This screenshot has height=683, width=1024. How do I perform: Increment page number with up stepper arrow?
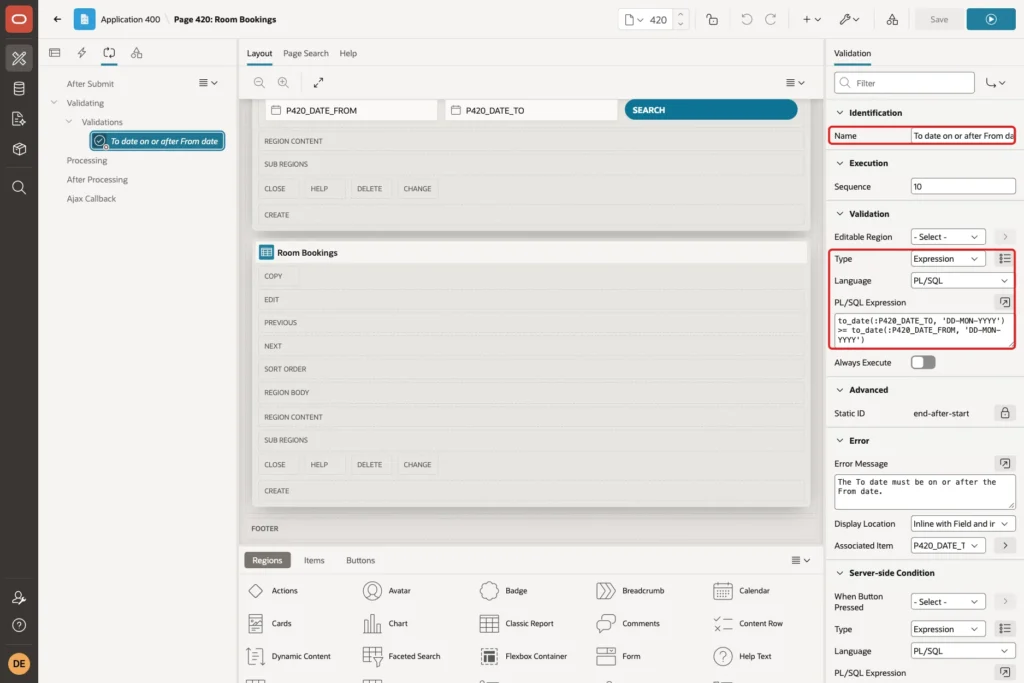(x=680, y=14)
